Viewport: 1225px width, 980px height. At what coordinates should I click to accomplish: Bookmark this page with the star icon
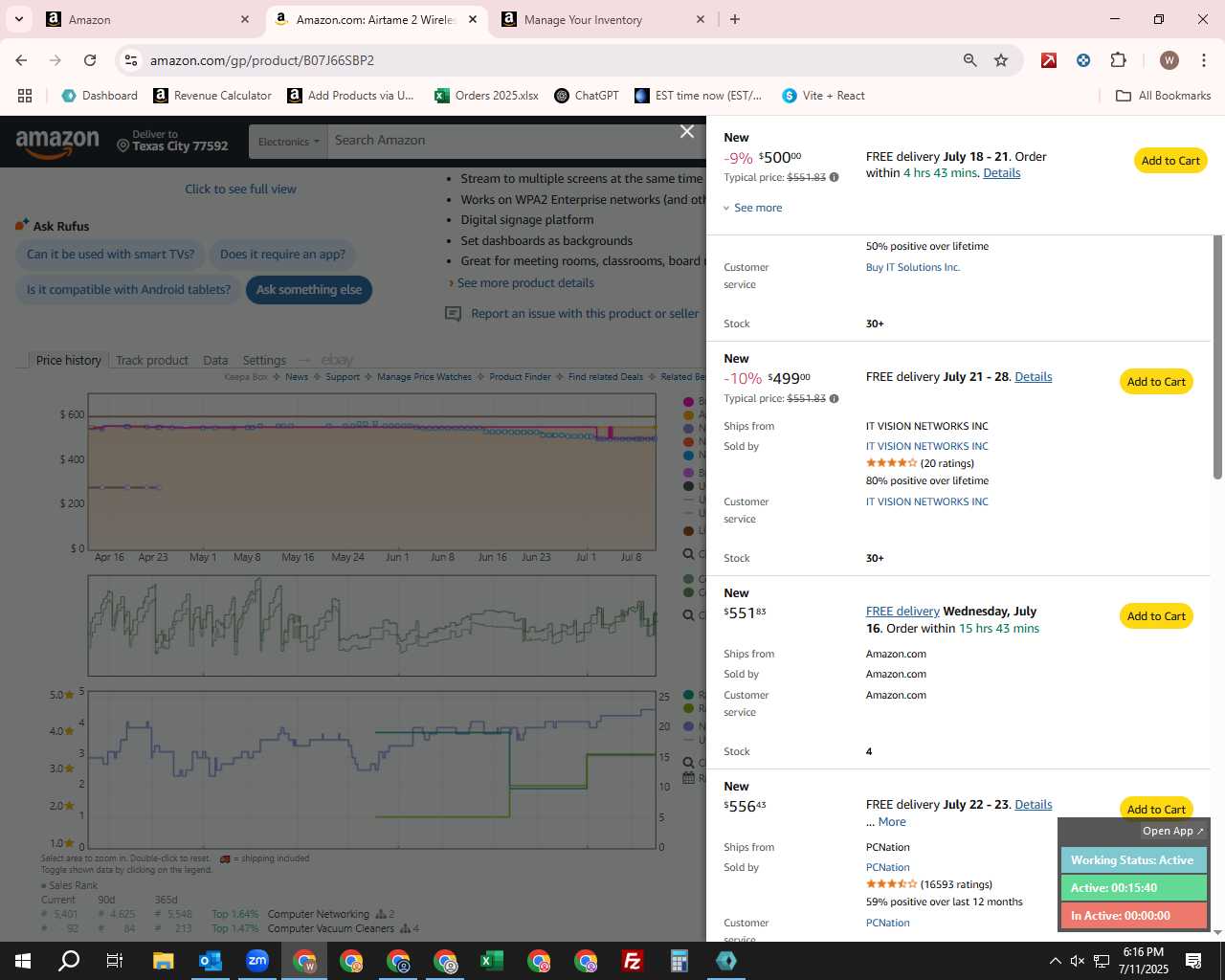tap(1001, 60)
